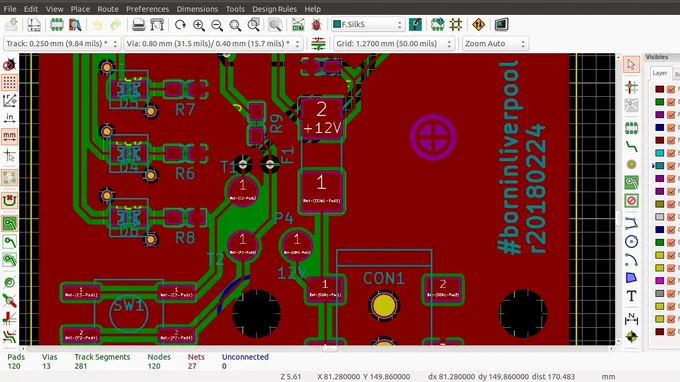The height and width of the screenshot is (382, 680).
Task: Zoom out using the minus magnifier
Action: coord(217,25)
